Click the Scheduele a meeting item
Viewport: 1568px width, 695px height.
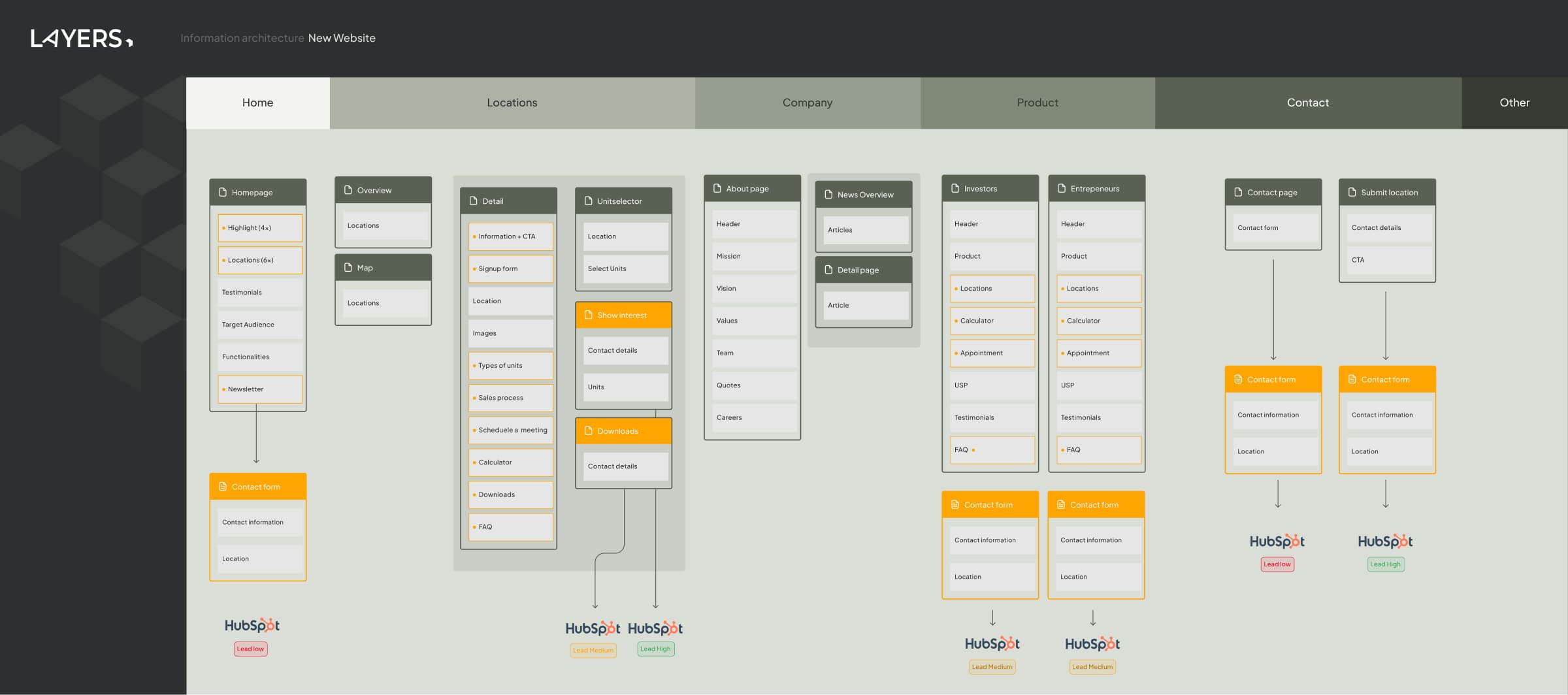point(511,430)
